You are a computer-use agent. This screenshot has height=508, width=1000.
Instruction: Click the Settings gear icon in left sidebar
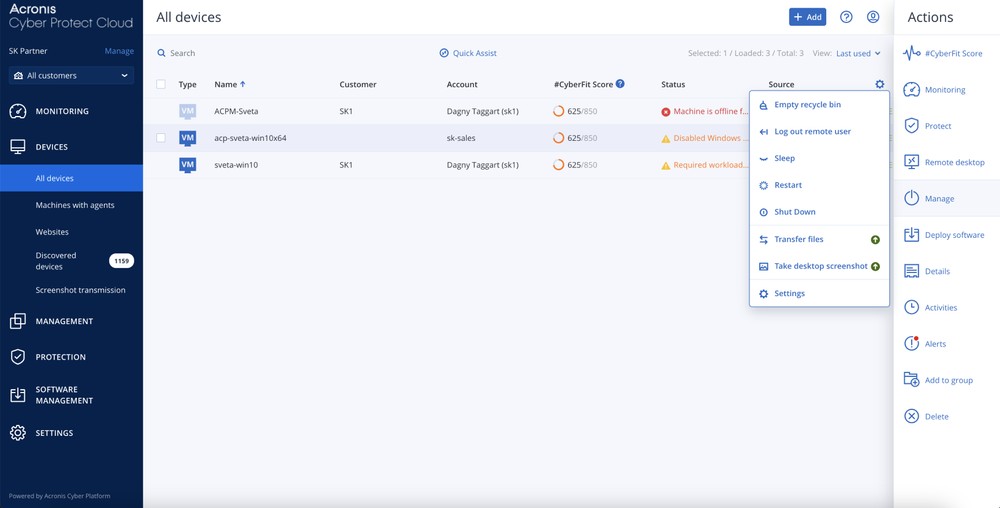click(x=18, y=433)
